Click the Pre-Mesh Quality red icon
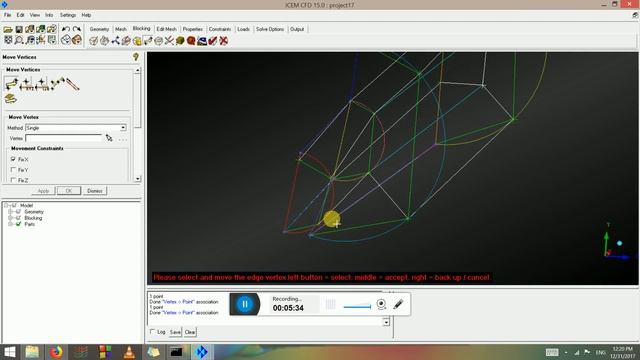This screenshot has width=640, height=360. point(191,41)
